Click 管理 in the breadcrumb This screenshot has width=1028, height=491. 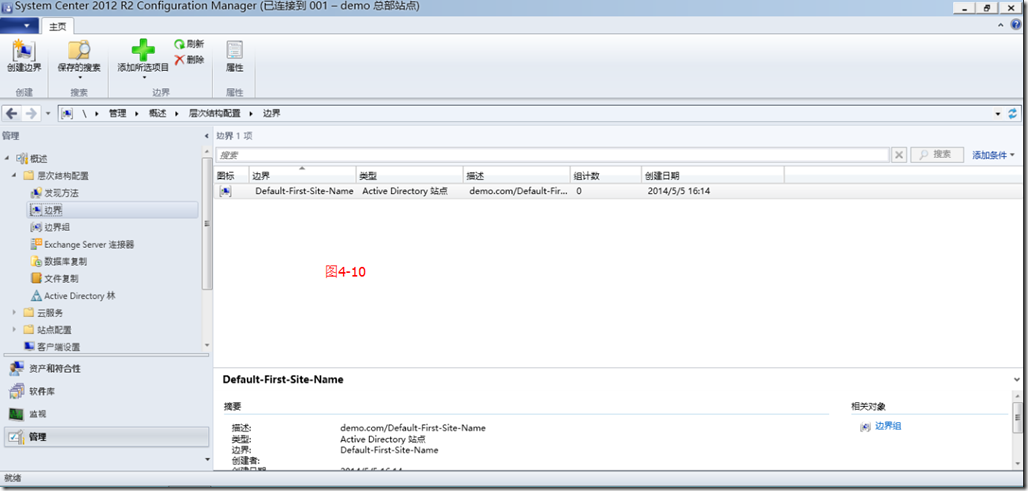117,113
